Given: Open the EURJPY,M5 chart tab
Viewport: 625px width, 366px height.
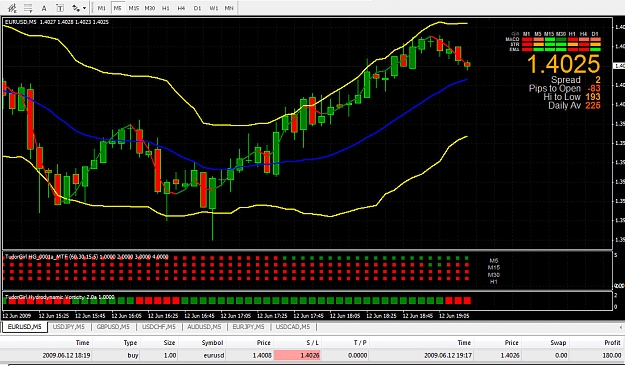Looking at the screenshot, I should point(248,327).
